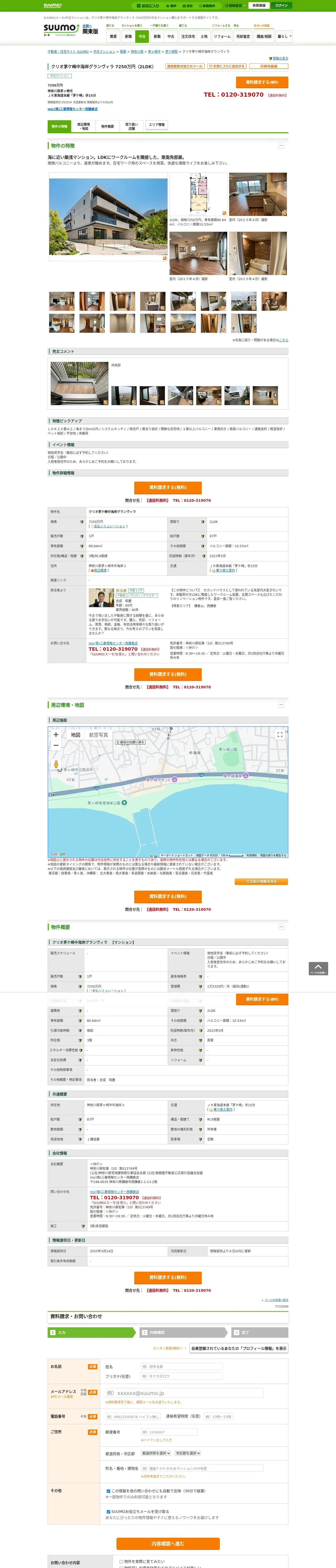
Task: Select 賃貸 navigation tab
Action: tap(113, 37)
